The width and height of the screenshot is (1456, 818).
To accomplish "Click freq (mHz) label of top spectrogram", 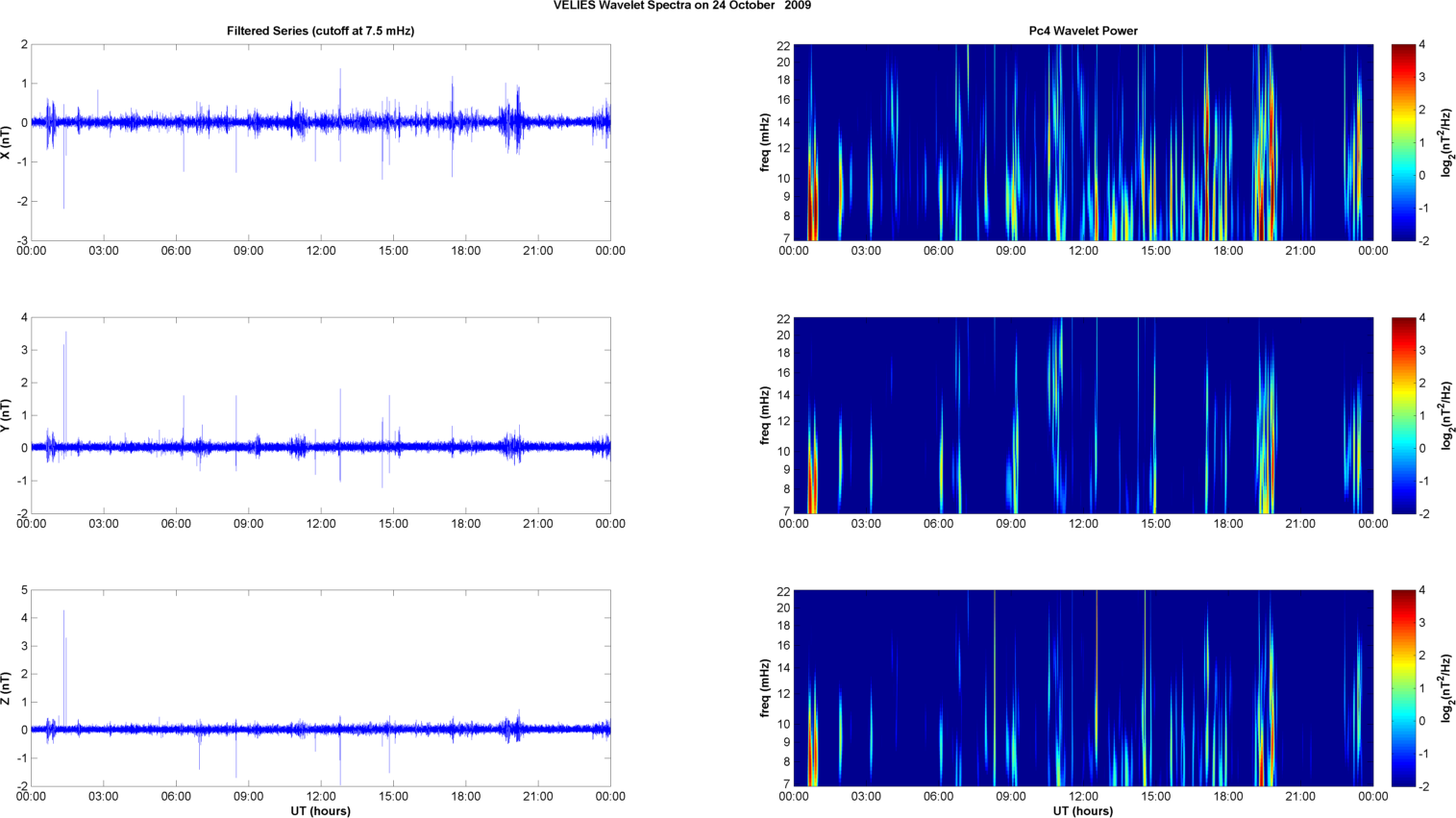I will [765, 142].
